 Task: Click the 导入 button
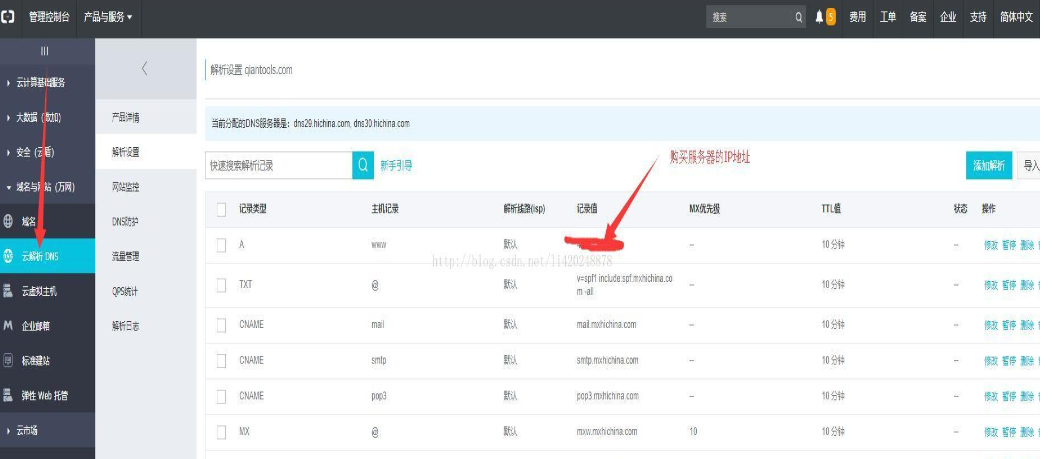1030,165
